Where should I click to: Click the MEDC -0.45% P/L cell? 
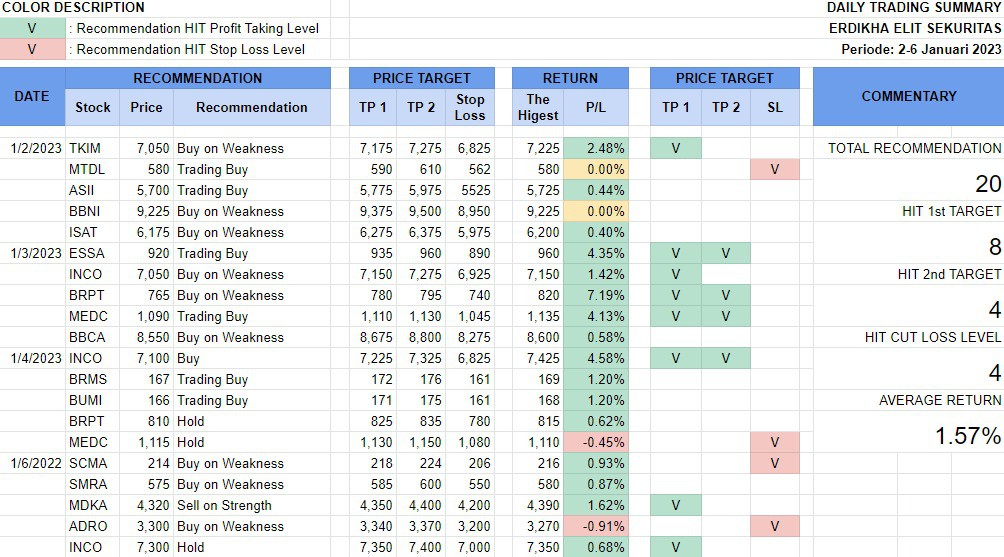click(596, 442)
